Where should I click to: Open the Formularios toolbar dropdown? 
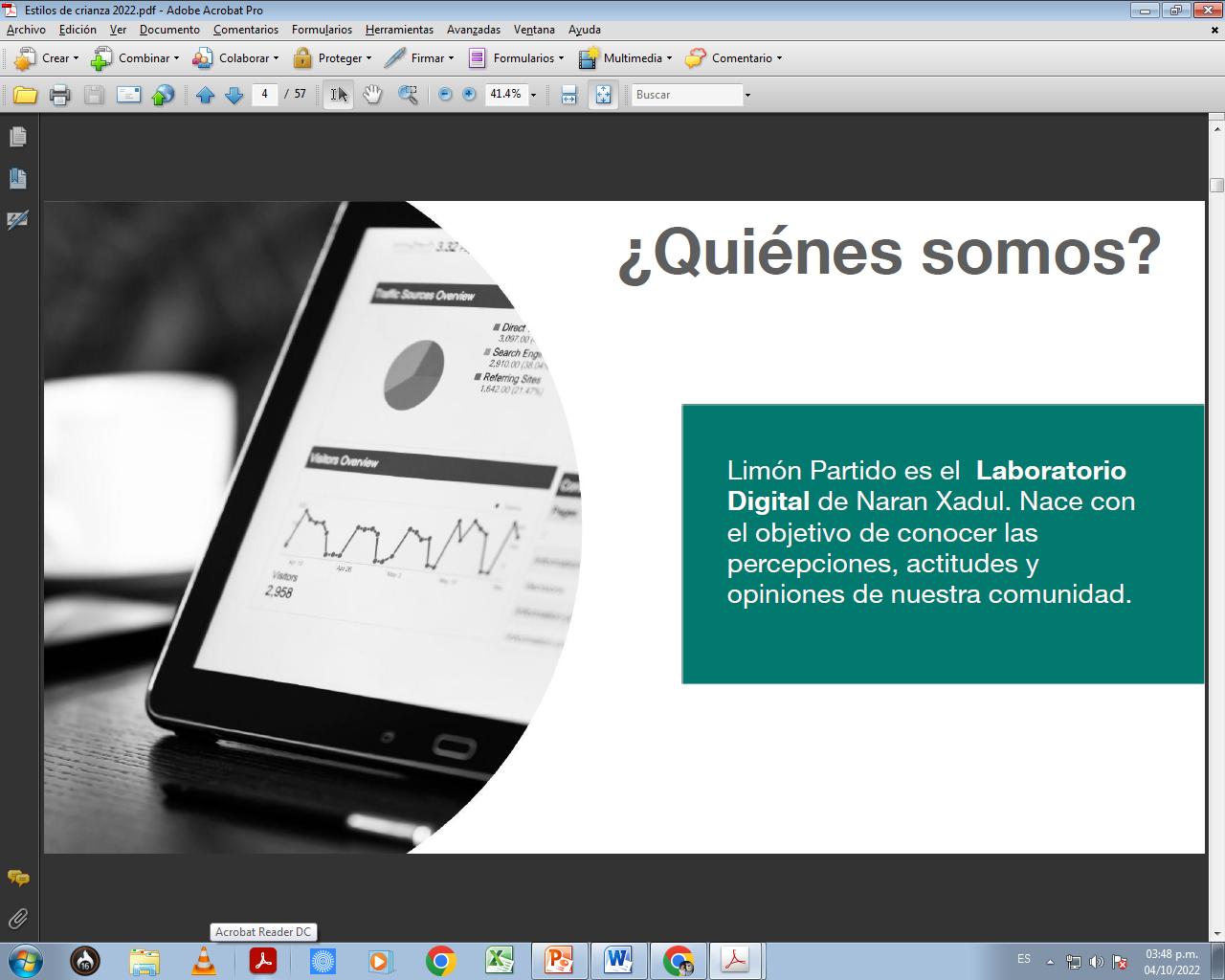click(515, 58)
